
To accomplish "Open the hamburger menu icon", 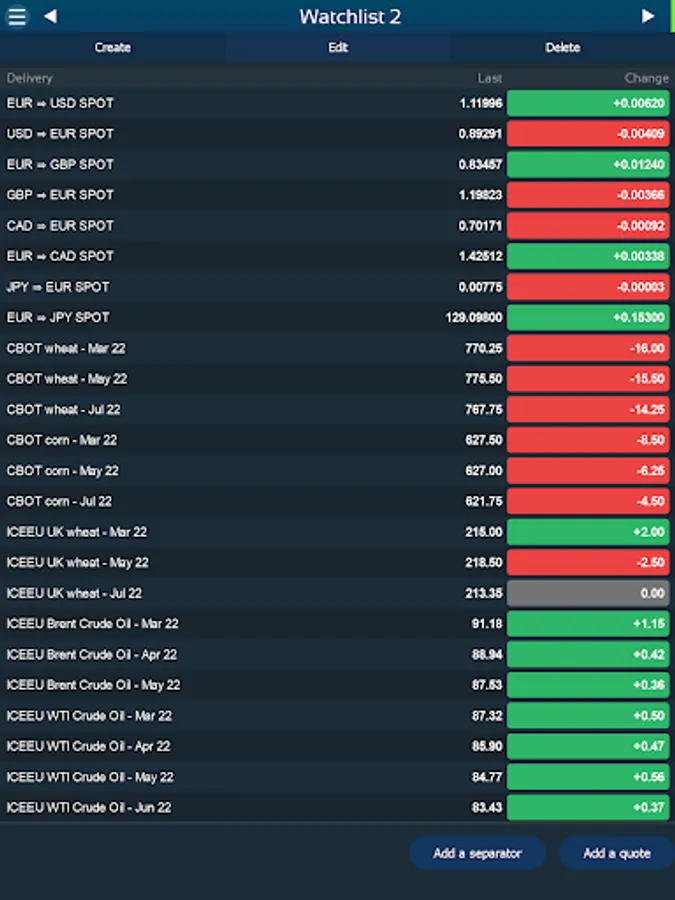I will (17, 17).
